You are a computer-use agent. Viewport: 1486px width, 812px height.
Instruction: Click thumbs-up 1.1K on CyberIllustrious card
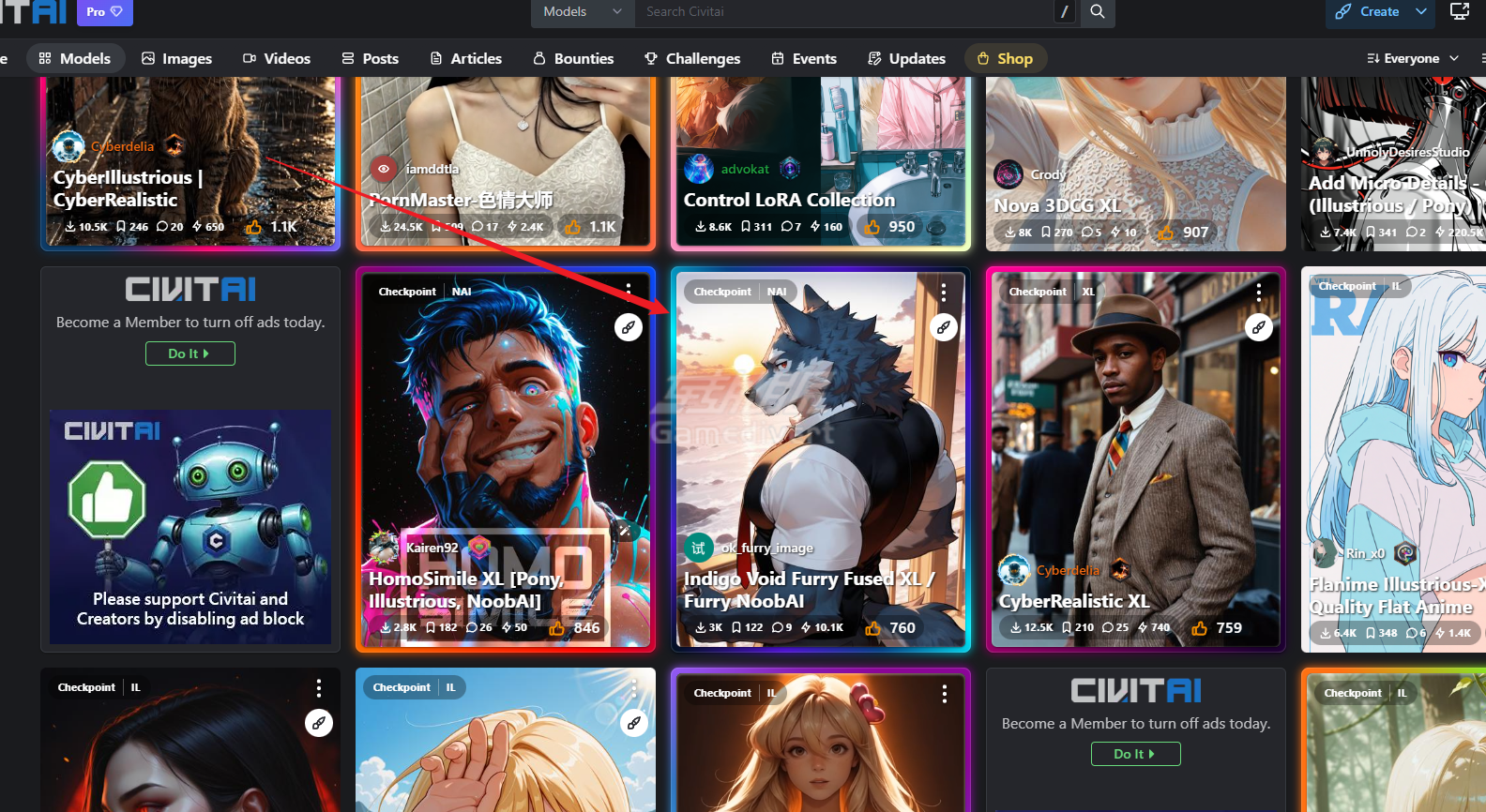pyautogui.click(x=272, y=227)
